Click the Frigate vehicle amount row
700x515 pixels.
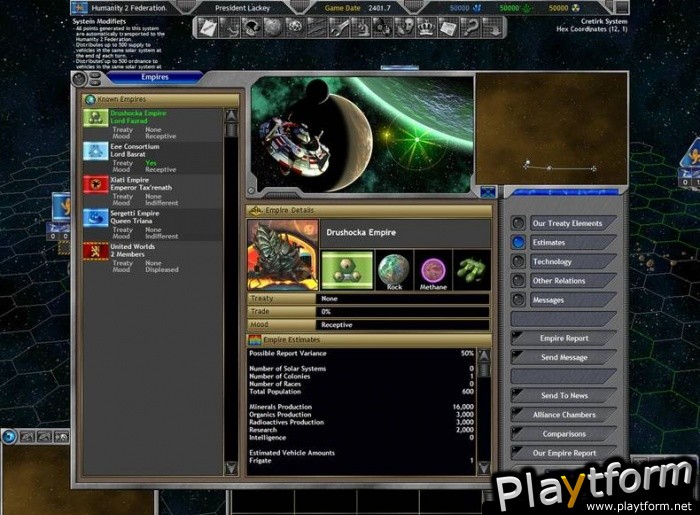[362, 460]
